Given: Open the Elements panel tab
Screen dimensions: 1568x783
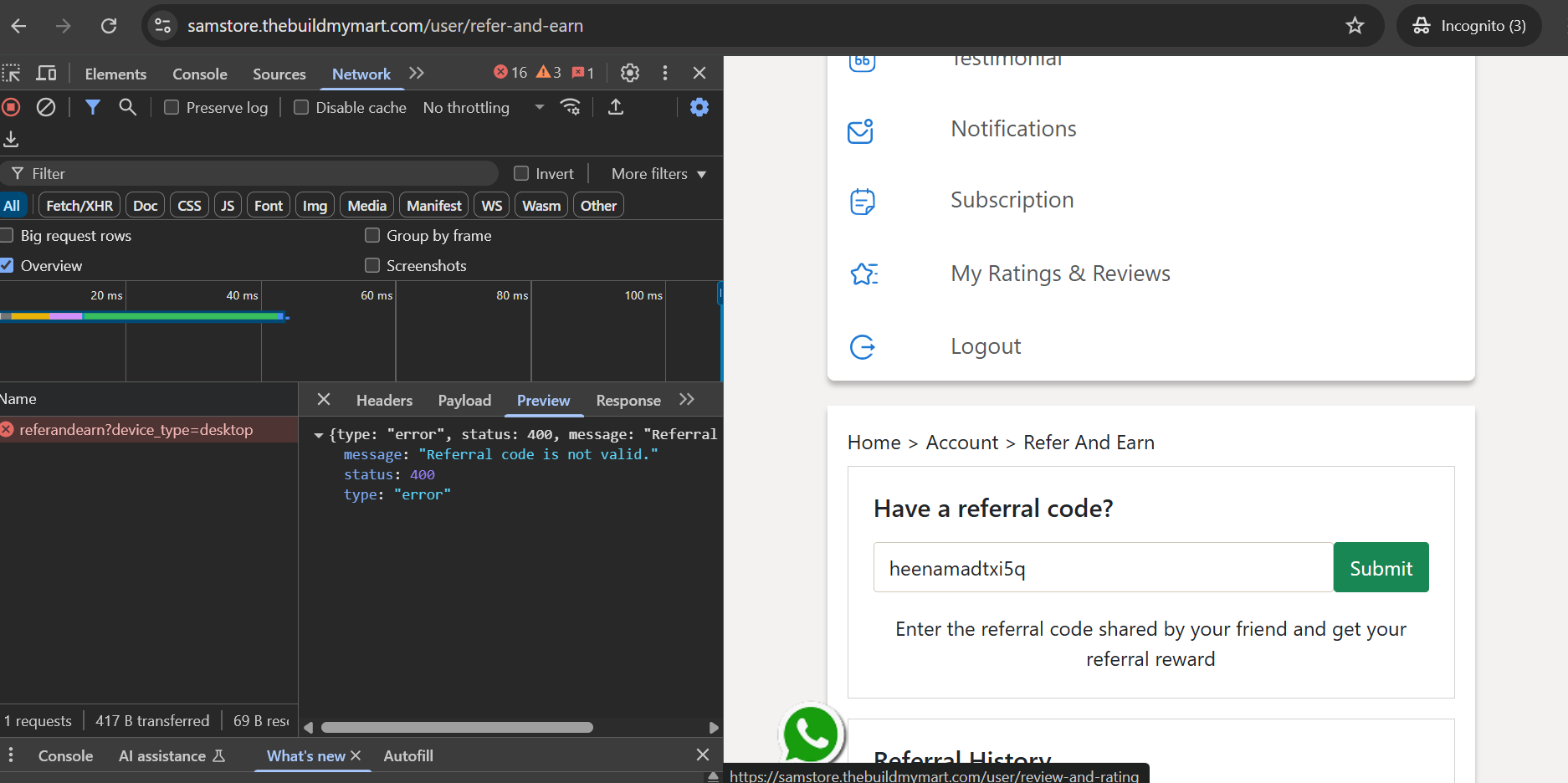Looking at the screenshot, I should coord(115,74).
